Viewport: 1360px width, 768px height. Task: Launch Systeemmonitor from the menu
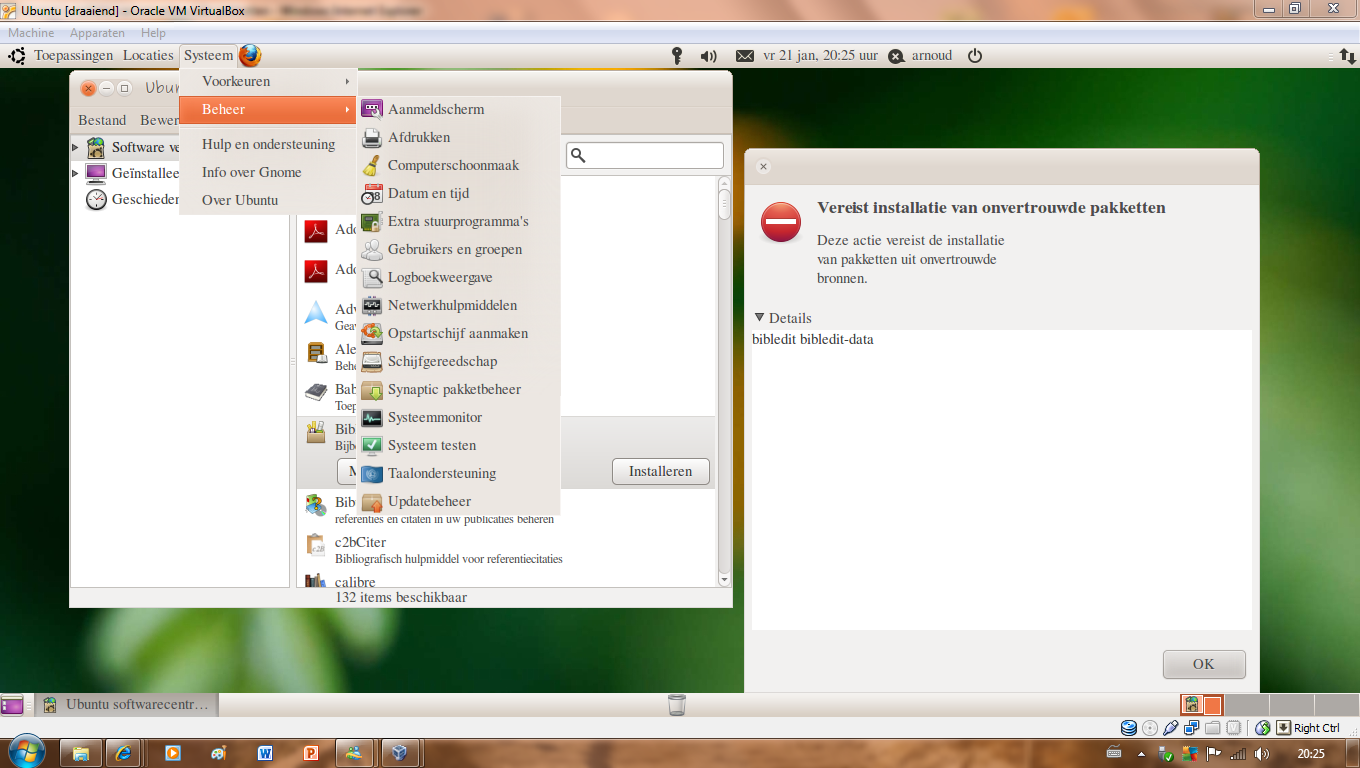pos(435,417)
